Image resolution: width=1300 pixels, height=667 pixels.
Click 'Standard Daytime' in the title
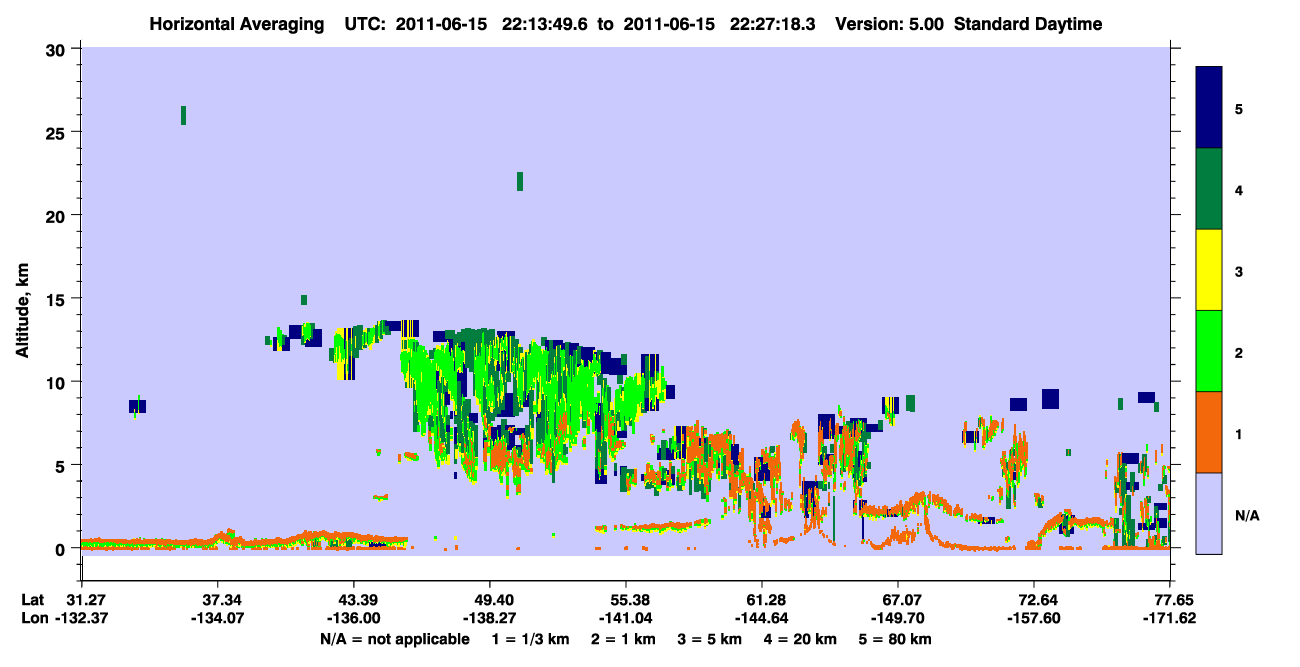(1028, 24)
